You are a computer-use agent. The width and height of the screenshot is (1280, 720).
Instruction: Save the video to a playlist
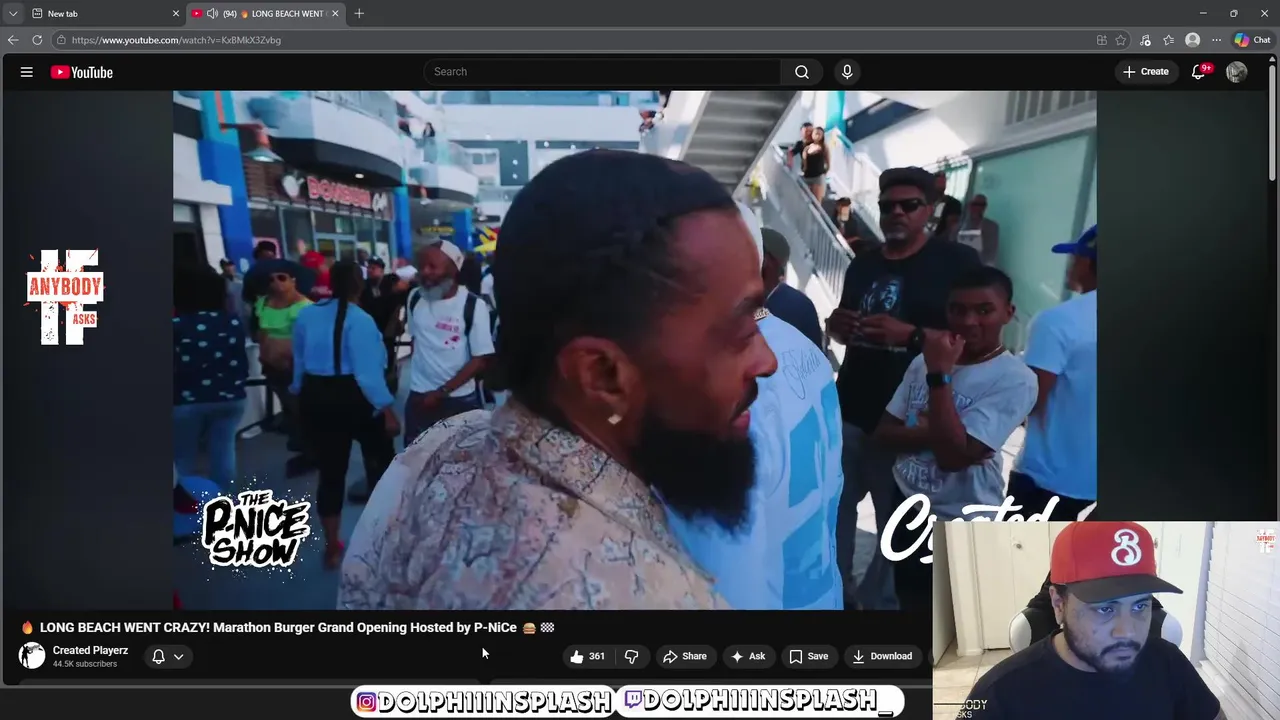[808, 656]
